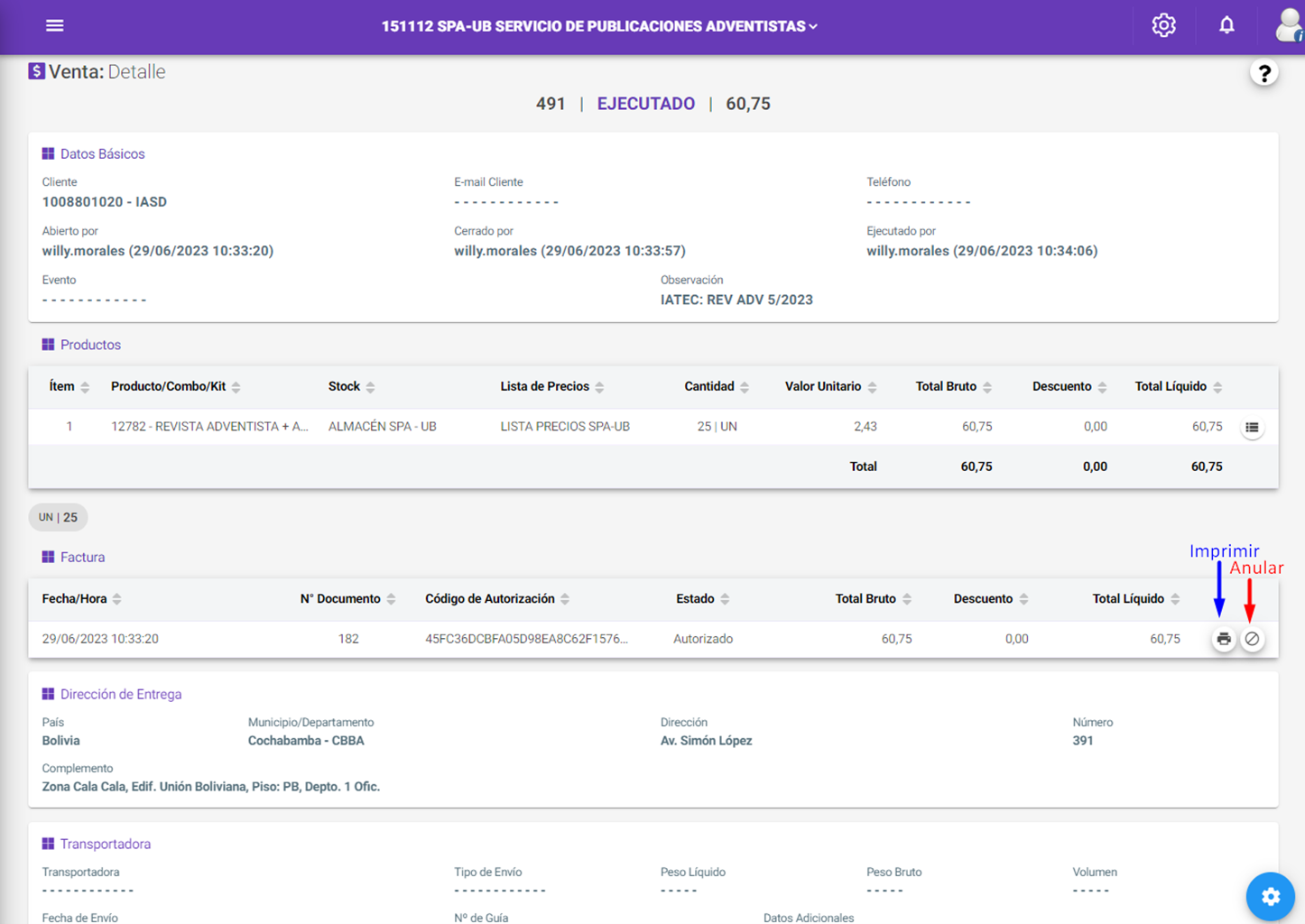Click the UN | 25 unit chip
1305x924 pixels.
click(58, 517)
